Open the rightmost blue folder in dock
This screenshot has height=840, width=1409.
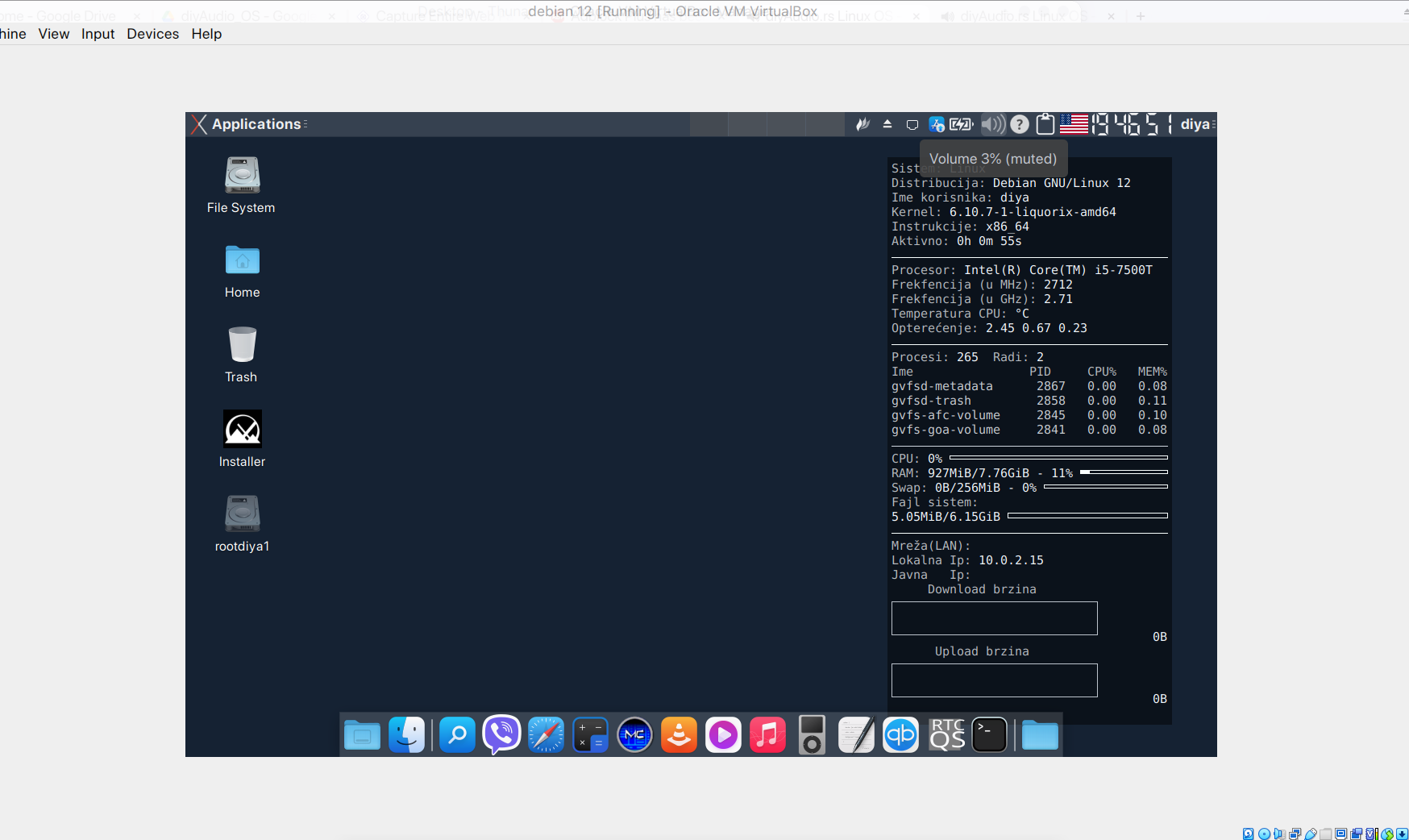coord(1040,735)
